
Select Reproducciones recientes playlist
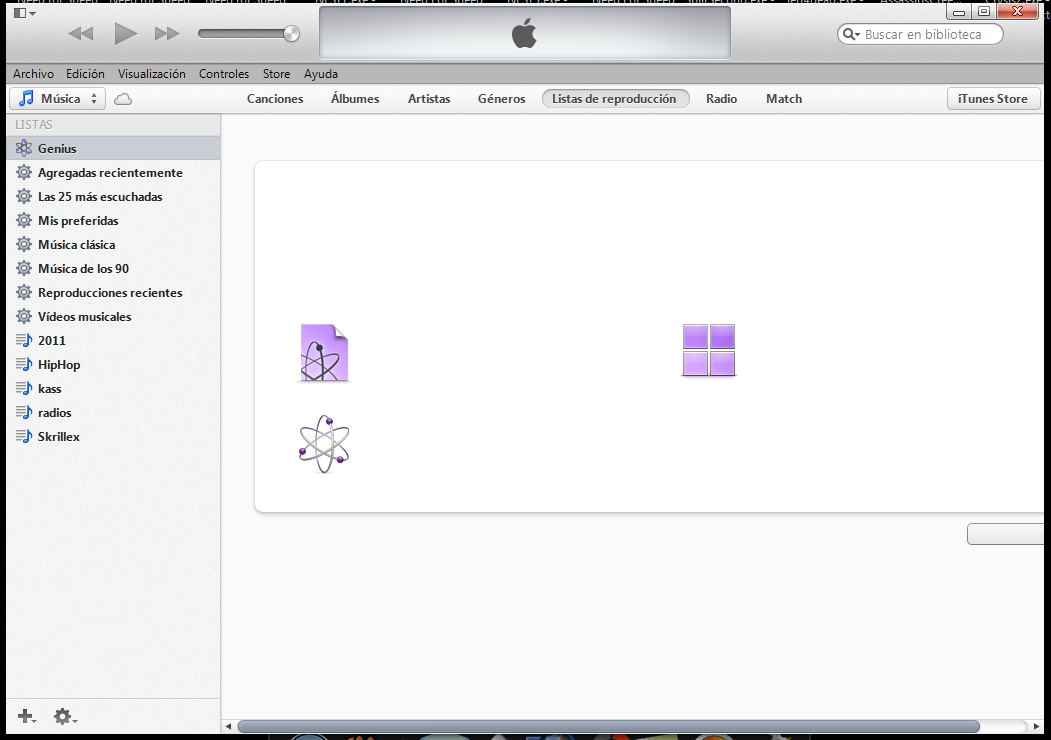tap(113, 293)
